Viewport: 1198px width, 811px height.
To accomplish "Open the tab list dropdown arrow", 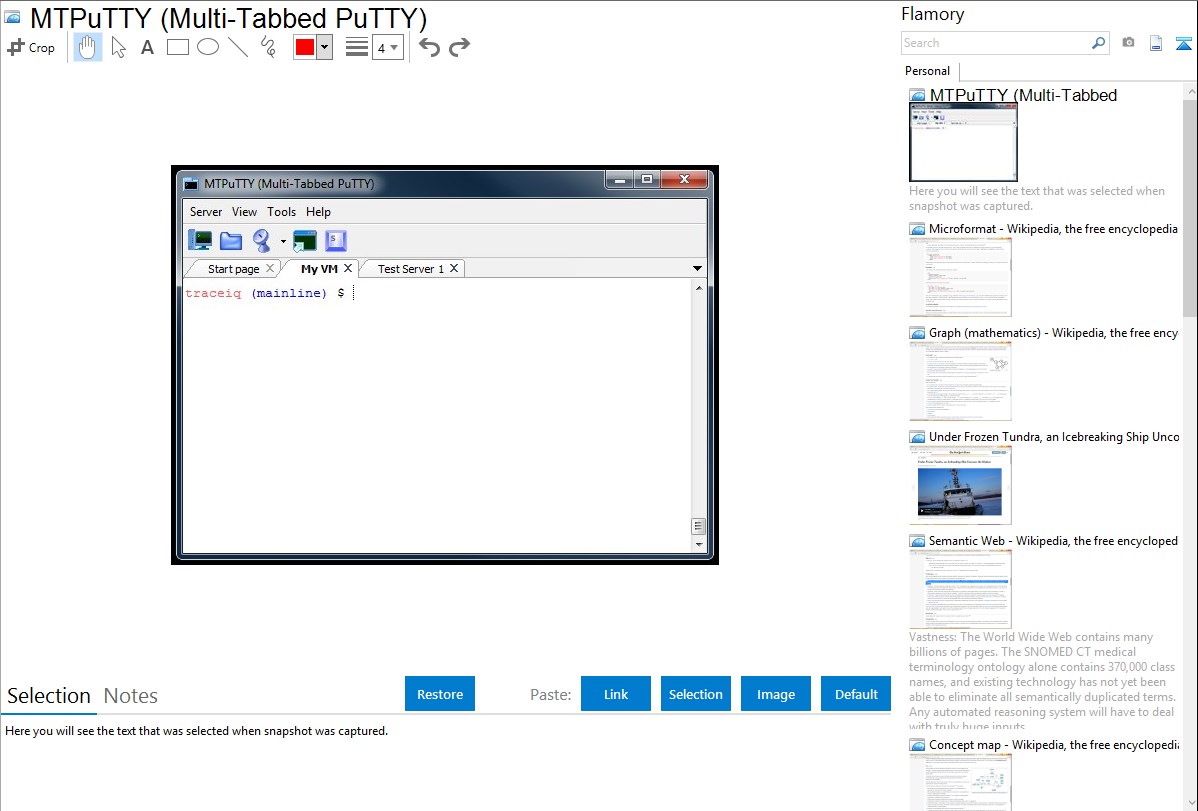I will tap(698, 268).
